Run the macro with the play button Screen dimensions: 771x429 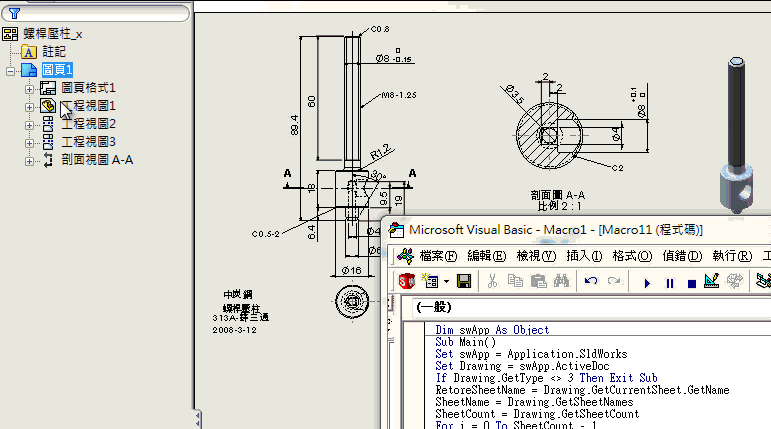647,283
